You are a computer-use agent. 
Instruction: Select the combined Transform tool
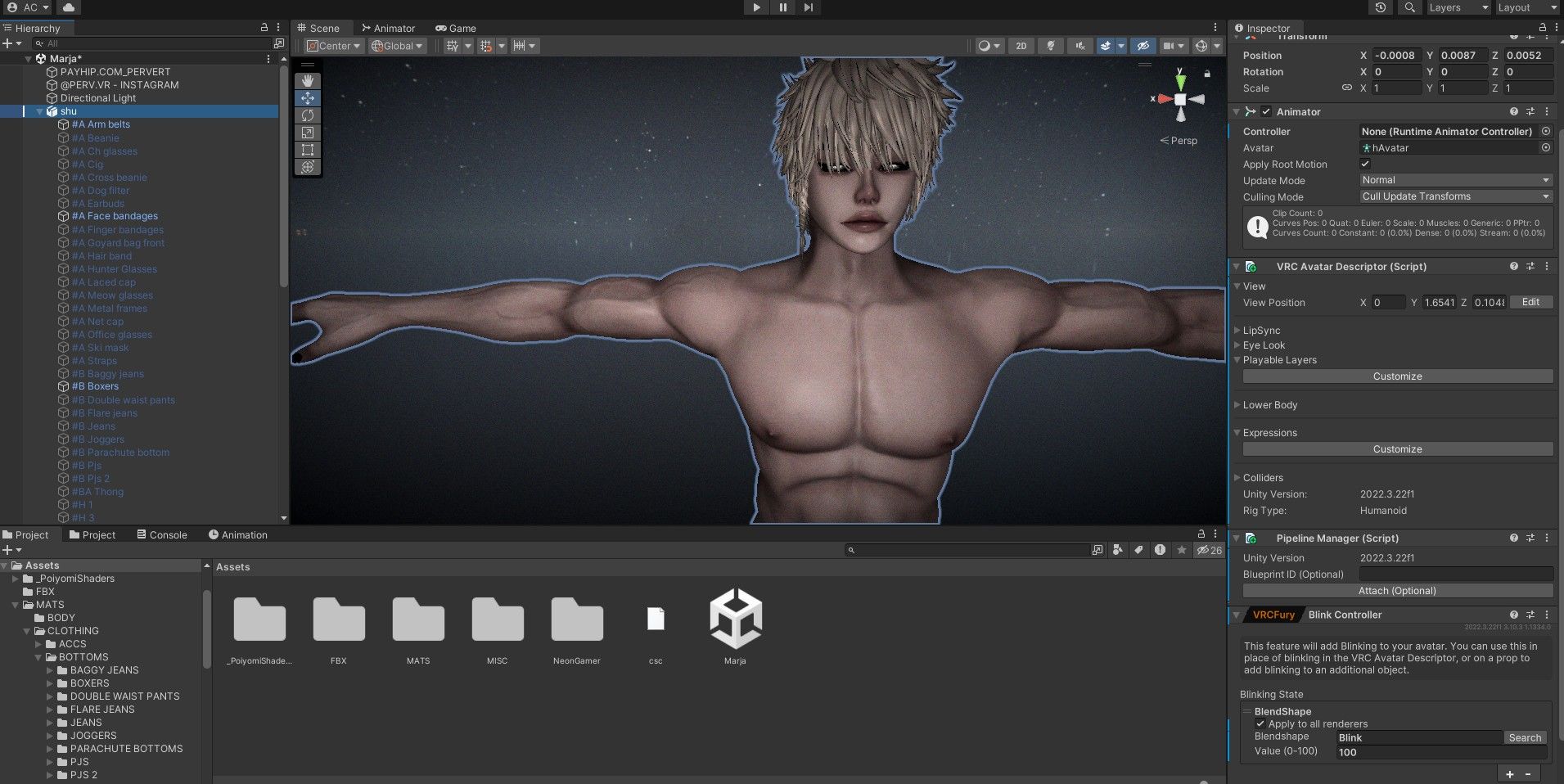308,167
